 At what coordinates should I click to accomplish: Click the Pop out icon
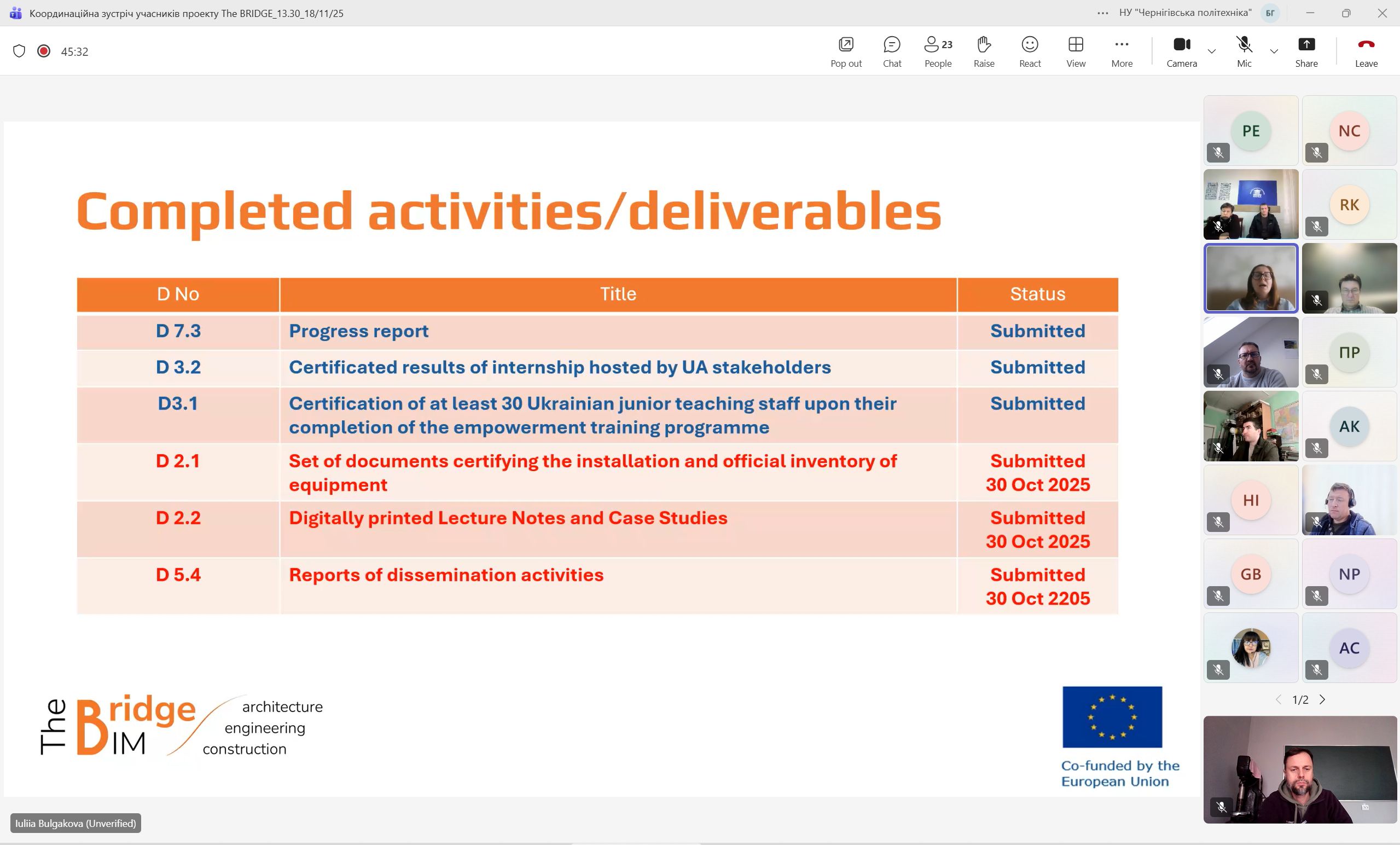coord(845,50)
